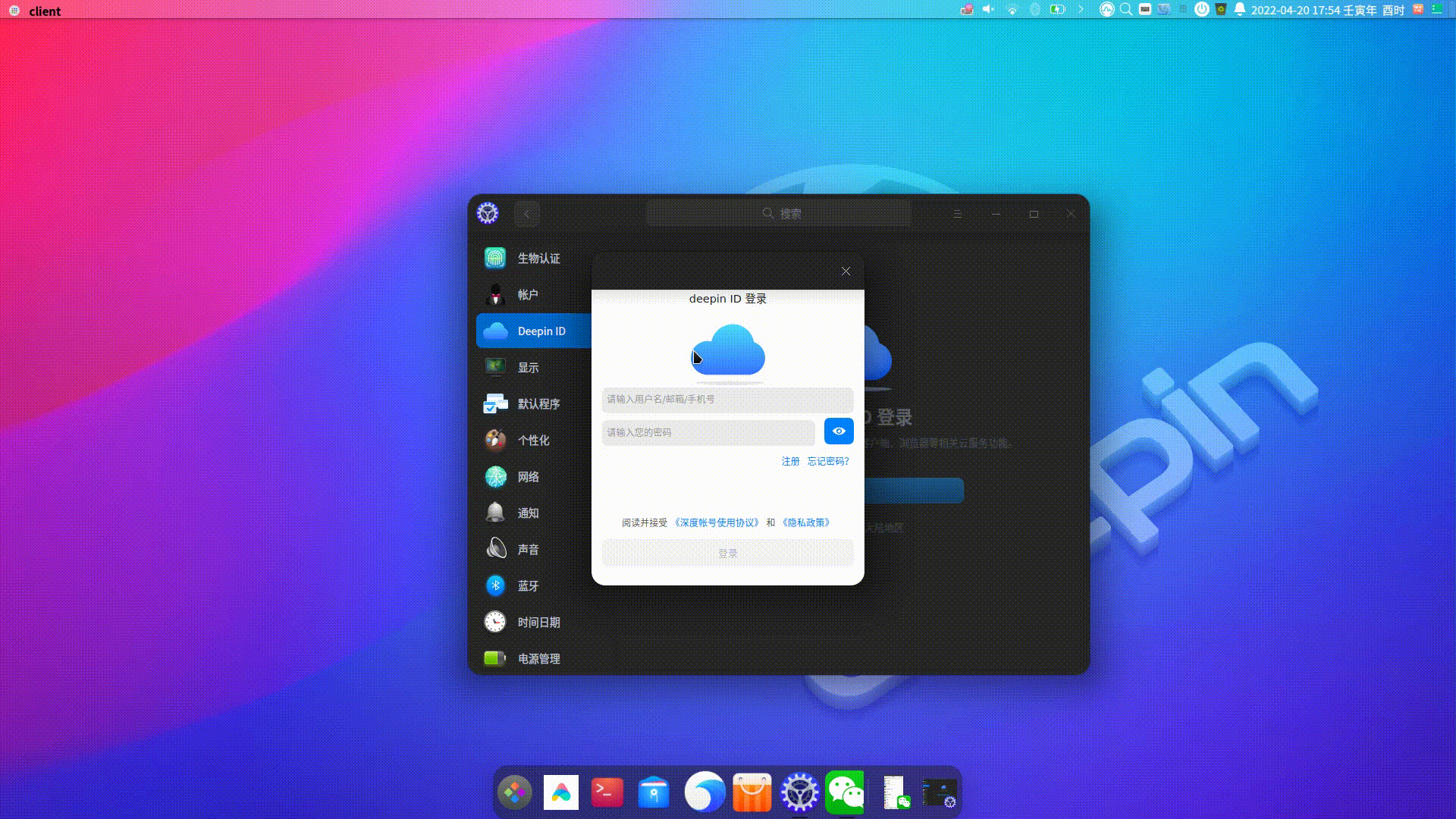1456x819 pixels.
Task: Open the 蓝牙 Bluetooth settings section
Action: tap(528, 586)
